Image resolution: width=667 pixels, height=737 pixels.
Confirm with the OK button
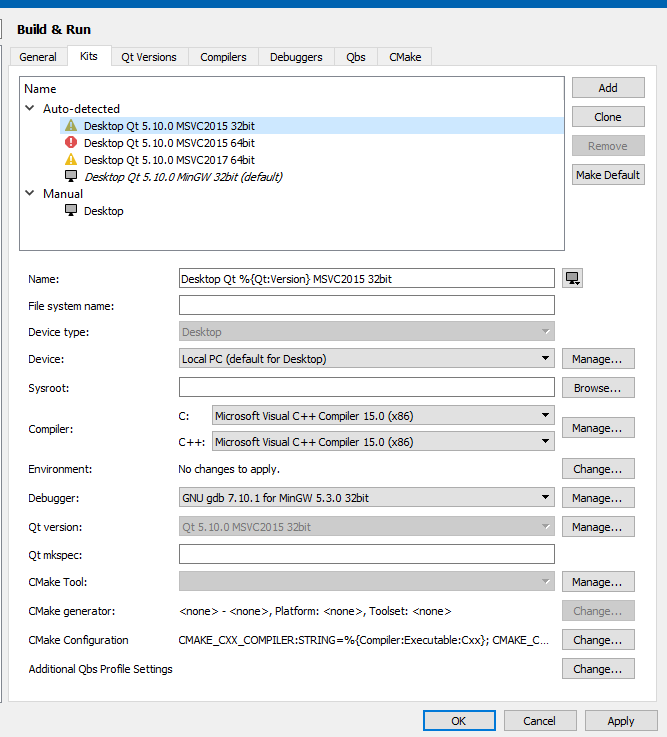[x=459, y=721]
